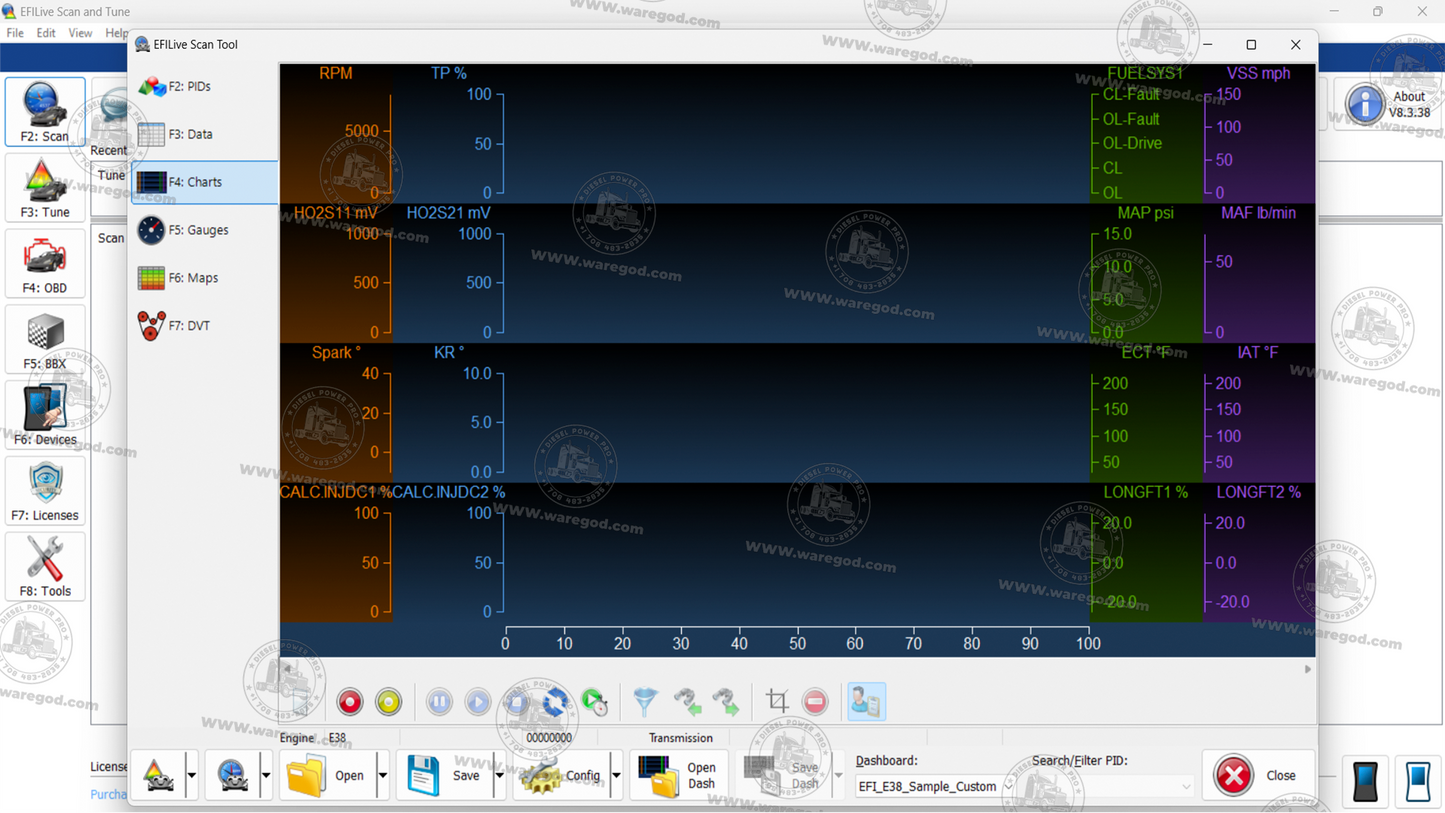This screenshot has width=1445, height=813.
Task: Click the tune car icon button
Action: (158, 775)
